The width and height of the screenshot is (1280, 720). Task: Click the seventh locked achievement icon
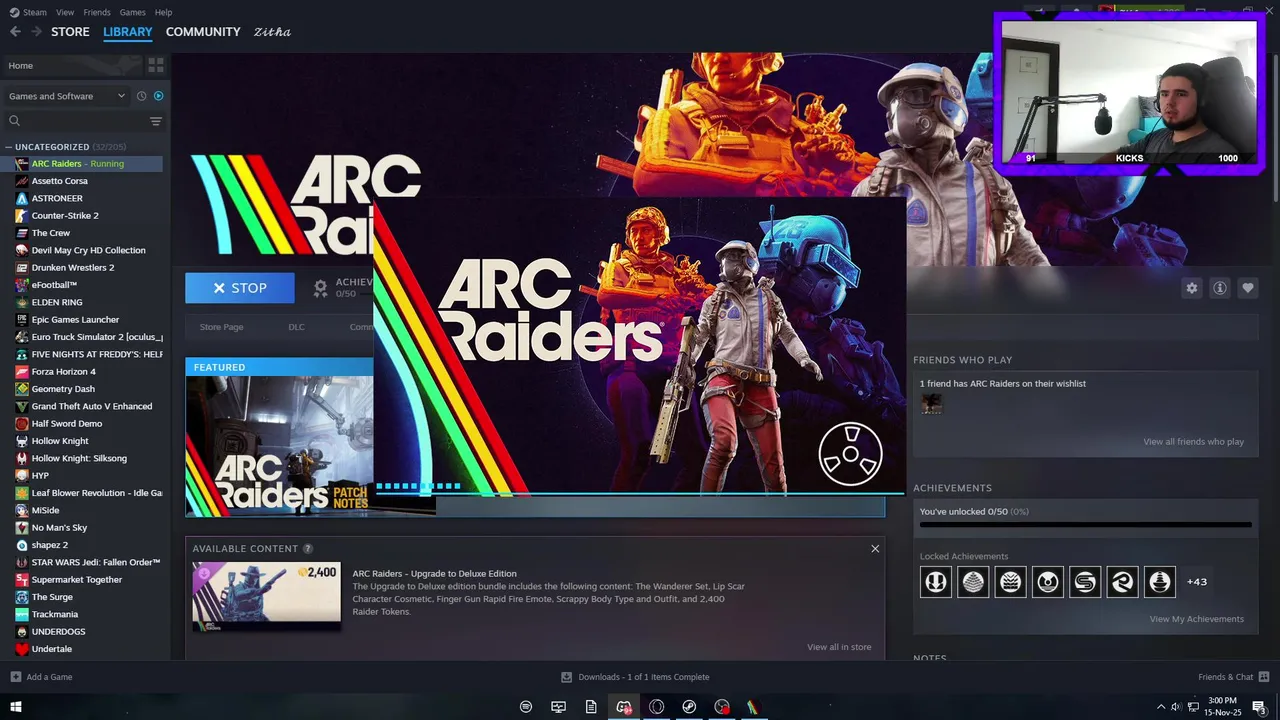[x=1160, y=582]
